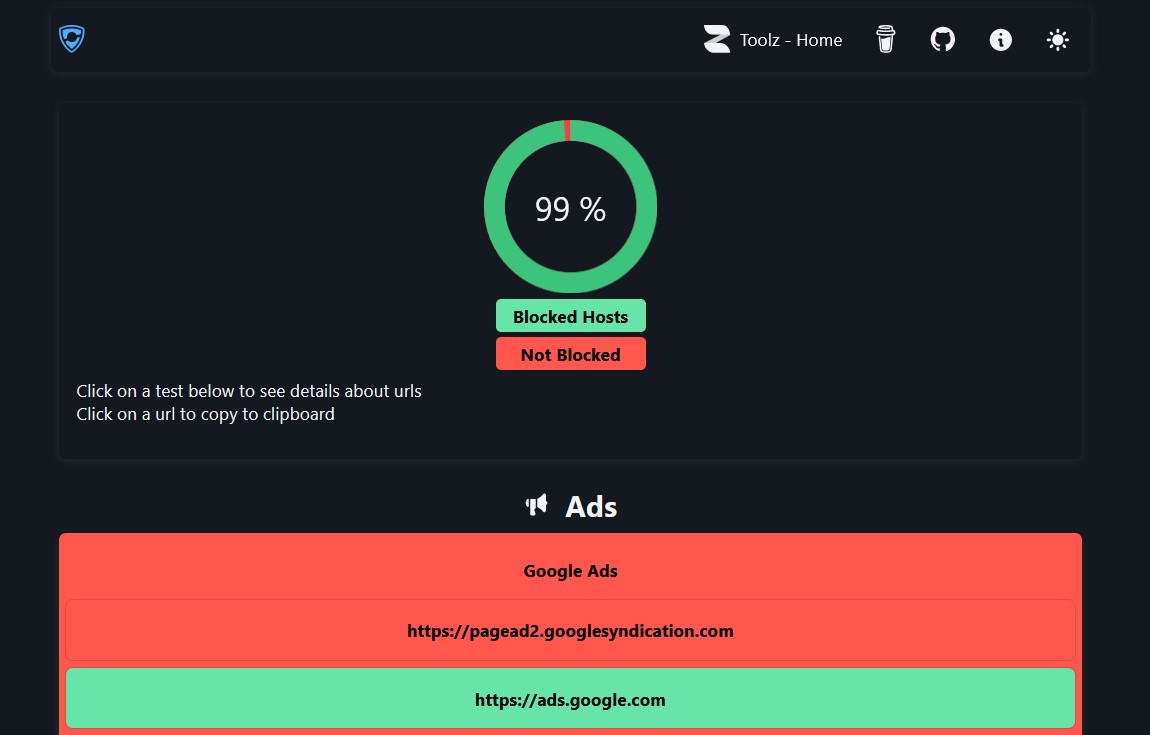
Task: Copy the https://ads.google.com url
Action: tap(571, 699)
